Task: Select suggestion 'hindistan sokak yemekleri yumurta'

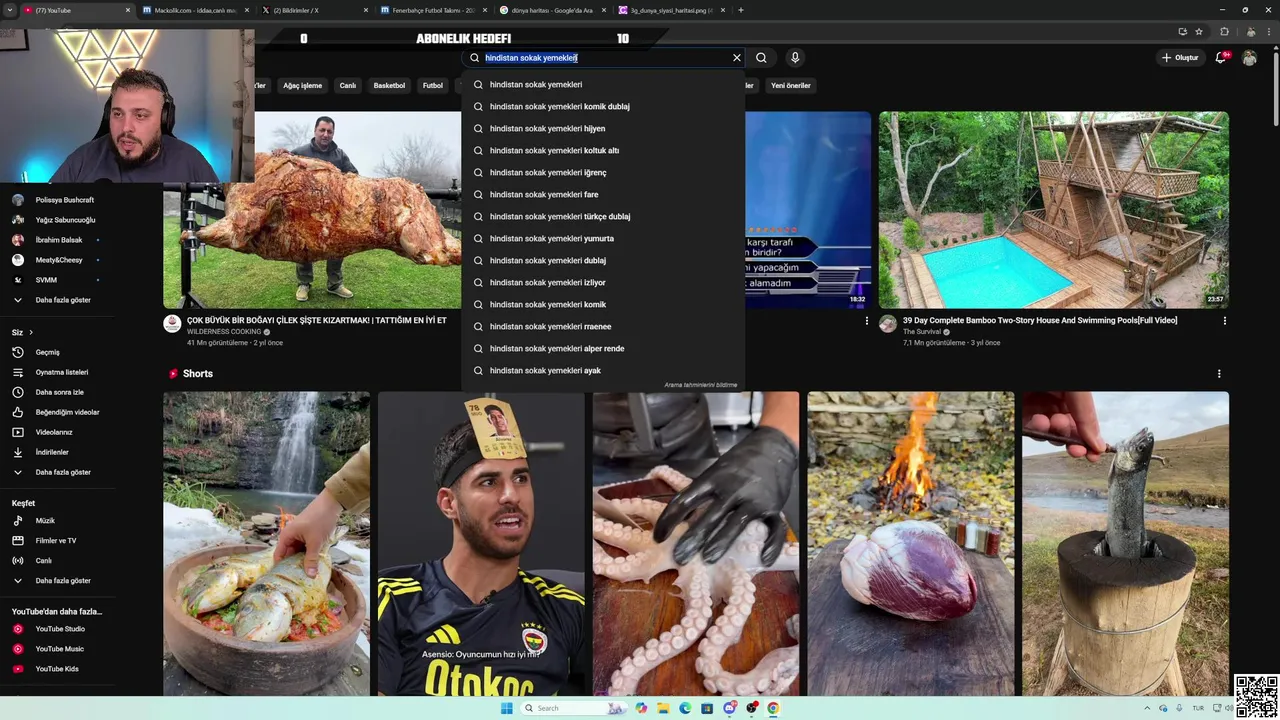Action: pos(603,239)
